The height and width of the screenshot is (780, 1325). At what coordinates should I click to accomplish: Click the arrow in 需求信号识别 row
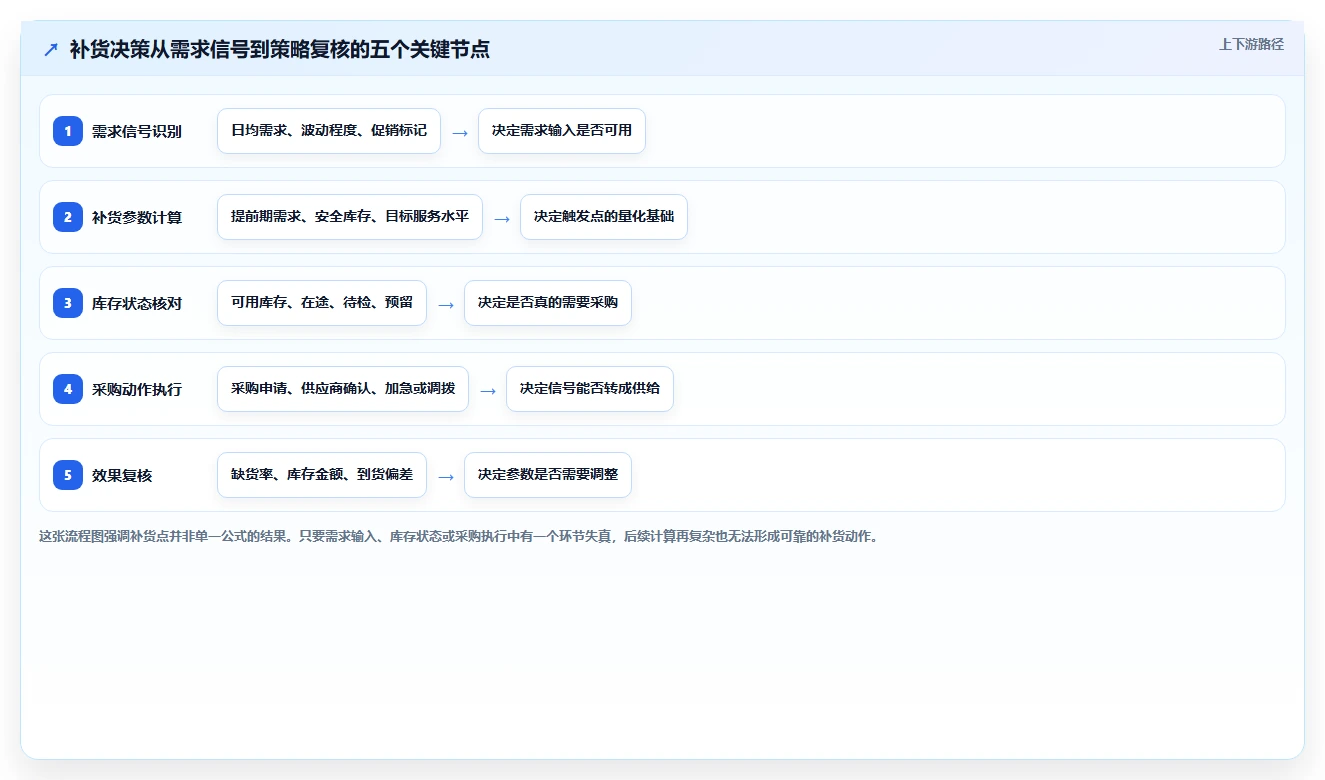click(x=460, y=132)
